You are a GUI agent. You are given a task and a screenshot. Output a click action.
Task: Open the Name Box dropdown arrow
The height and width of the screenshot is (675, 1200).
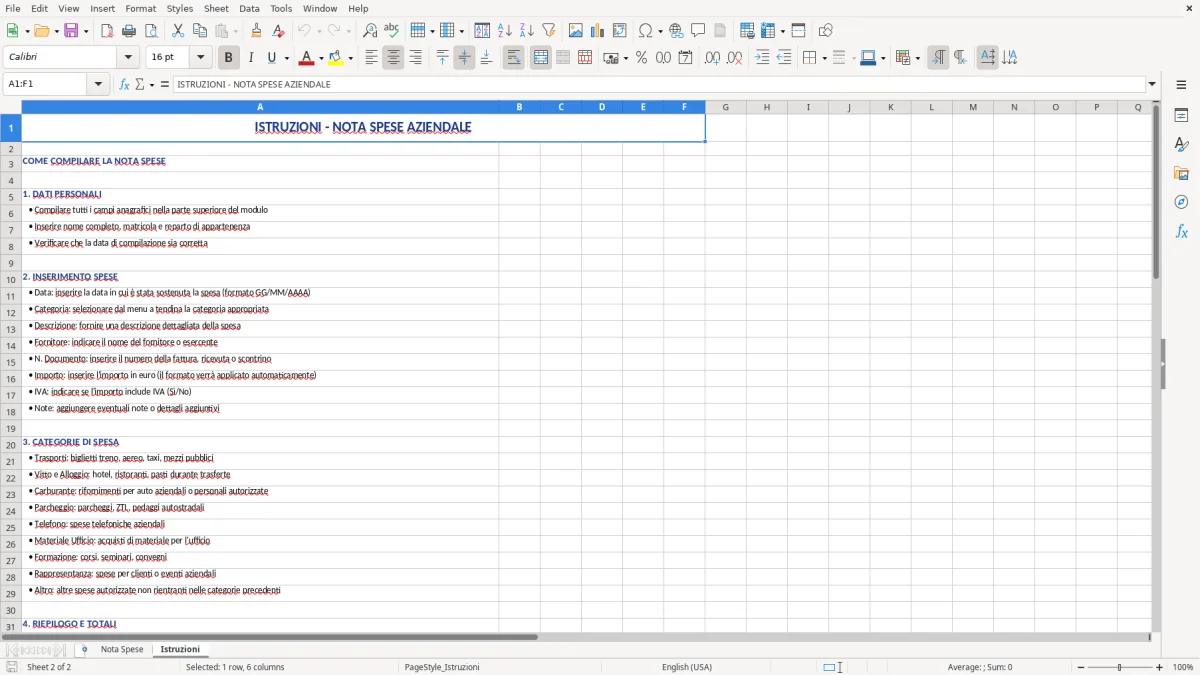(97, 84)
